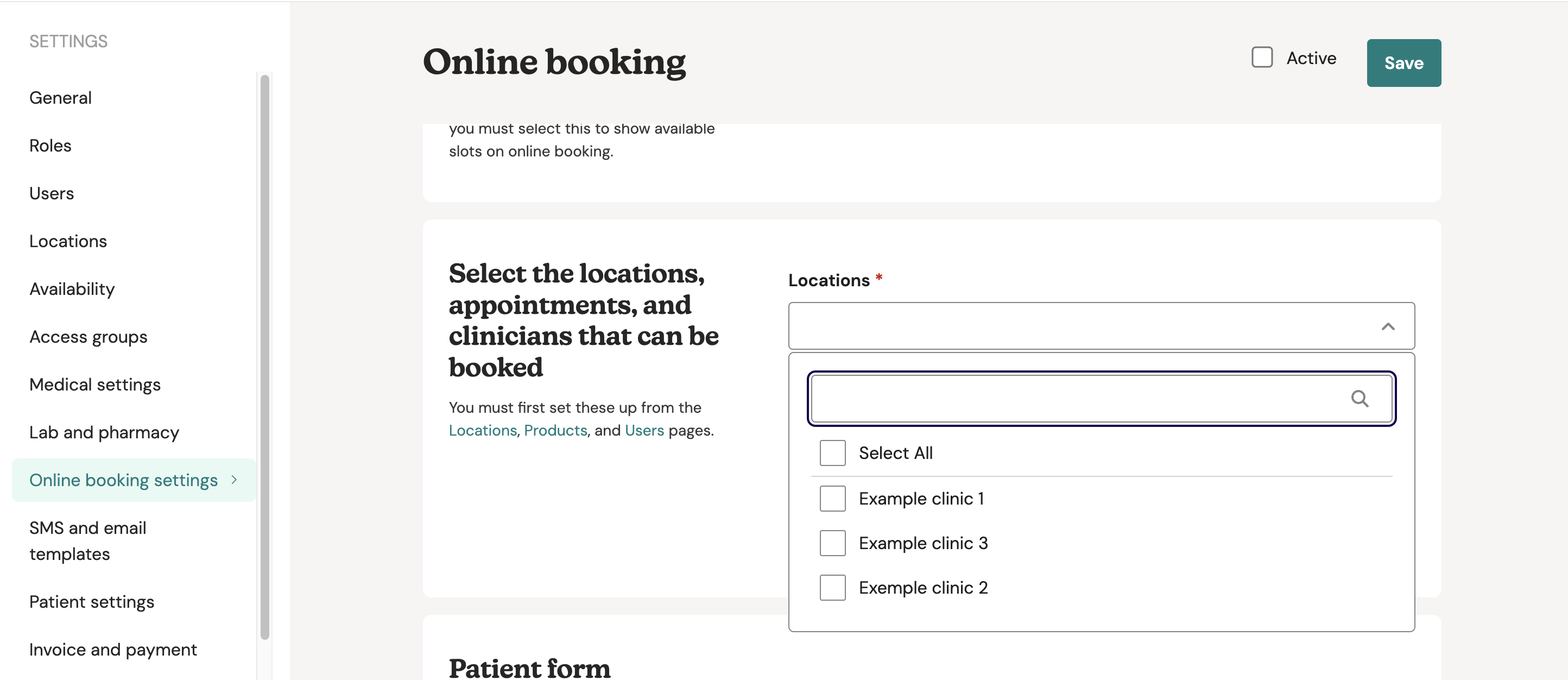
Task: Select Online booking settings menu item
Action: 134,480
